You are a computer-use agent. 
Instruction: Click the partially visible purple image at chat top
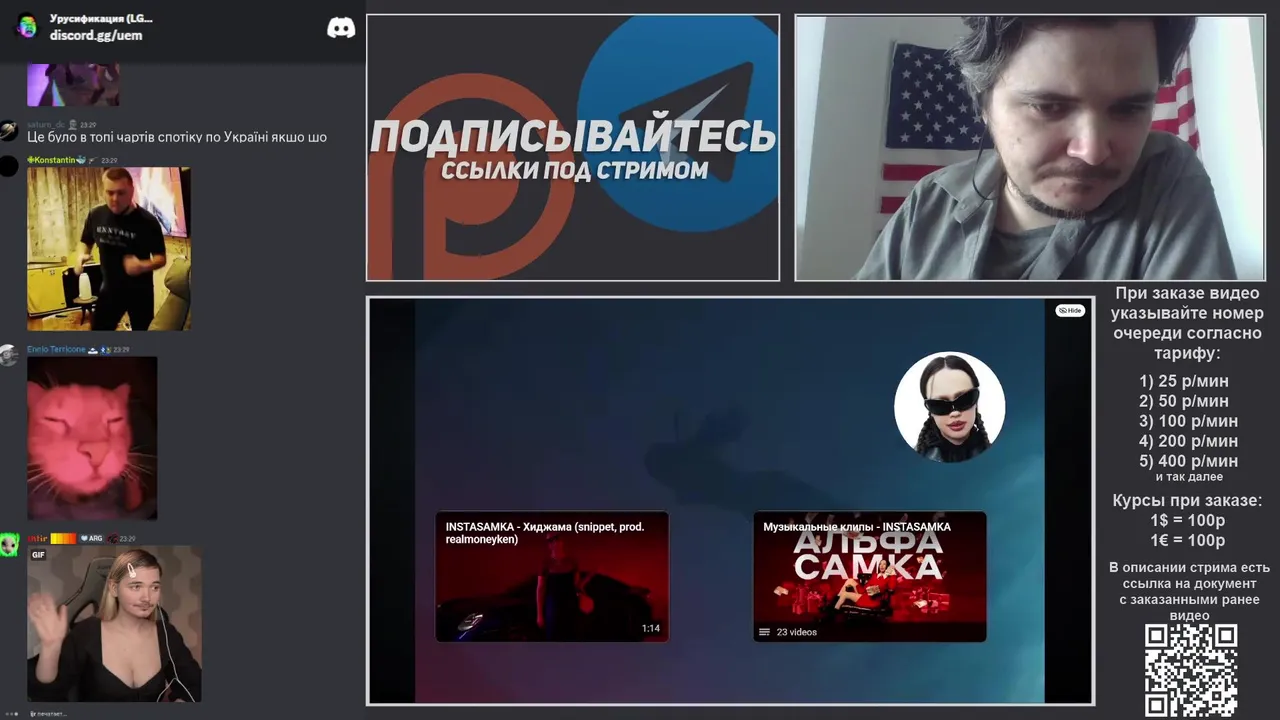(x=73, y=85)
